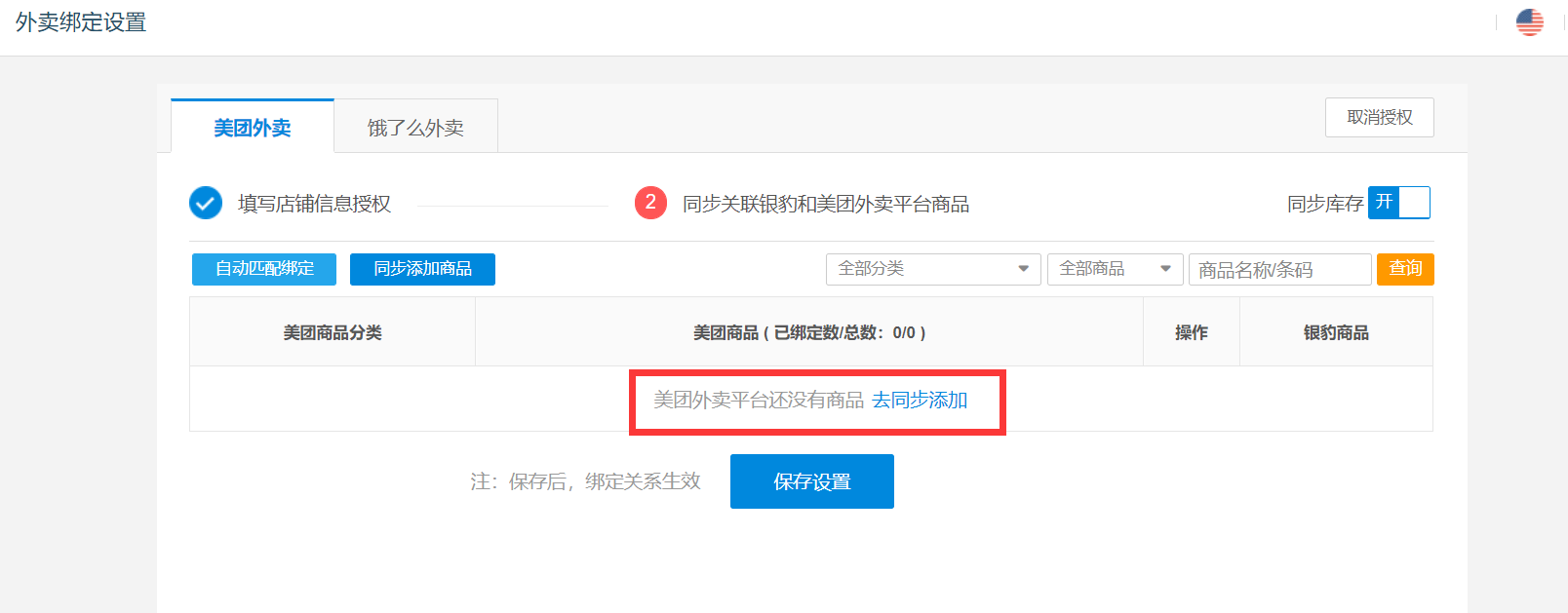Click the blue checkmark step icon
1568x613 pixels.
pos(205,203)
